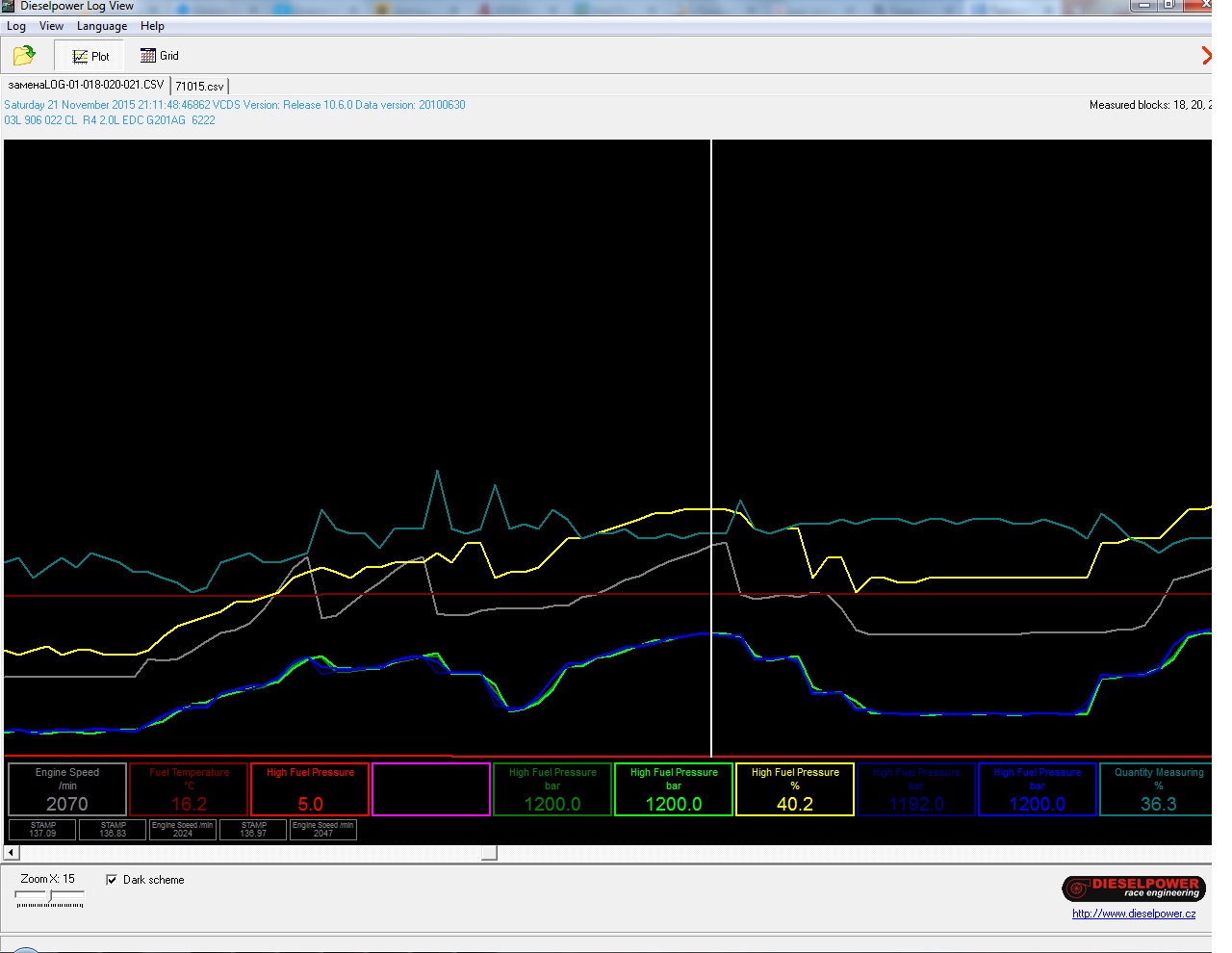Click the app icon in the title bar

coord(9,6)
